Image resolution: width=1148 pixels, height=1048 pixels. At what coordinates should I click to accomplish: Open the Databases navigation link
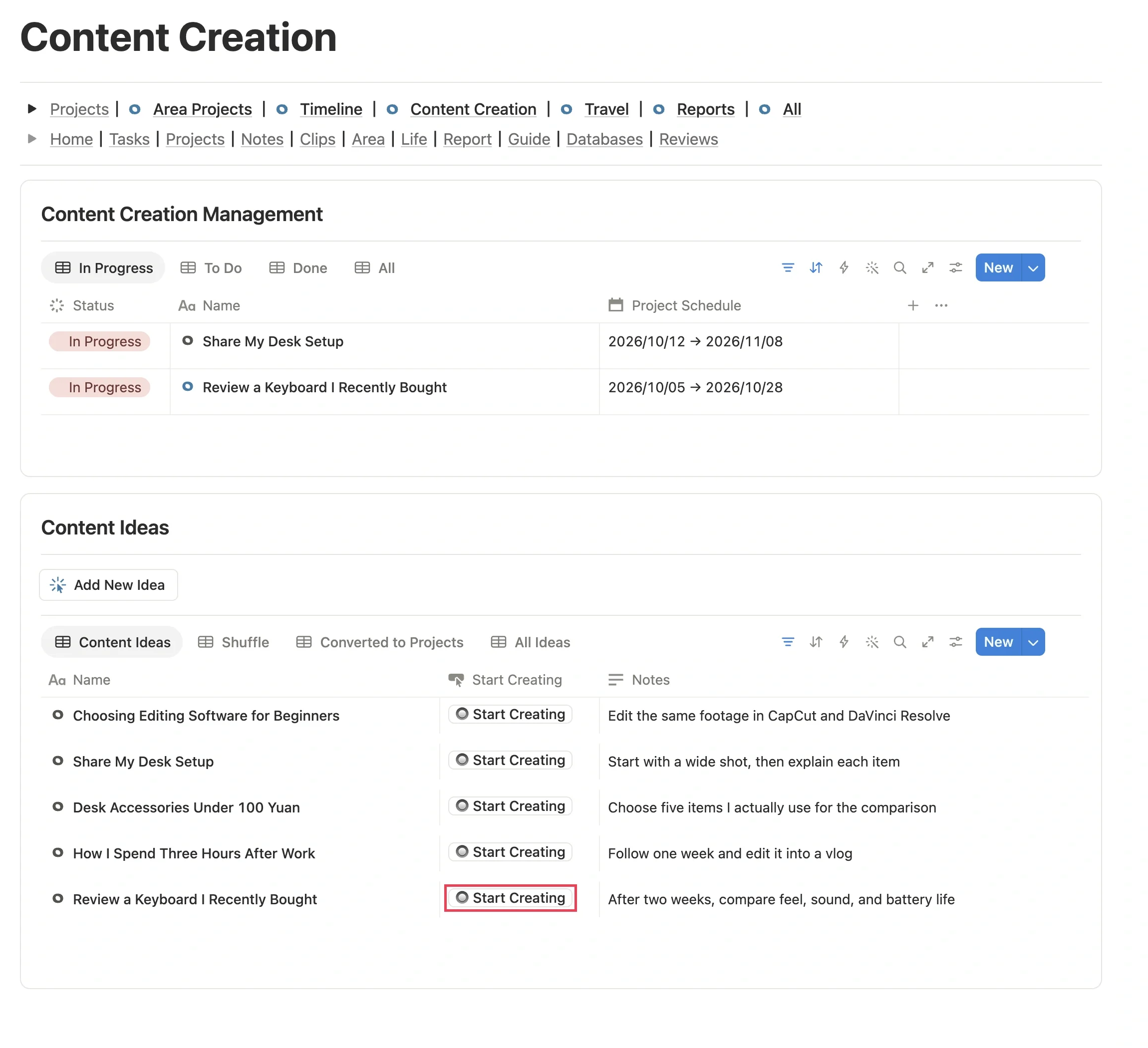604,139
